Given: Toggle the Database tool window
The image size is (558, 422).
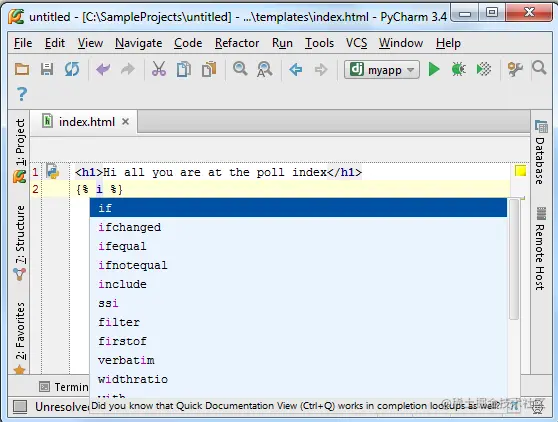Looking at the screenshot, I should [x=540, y=152].
